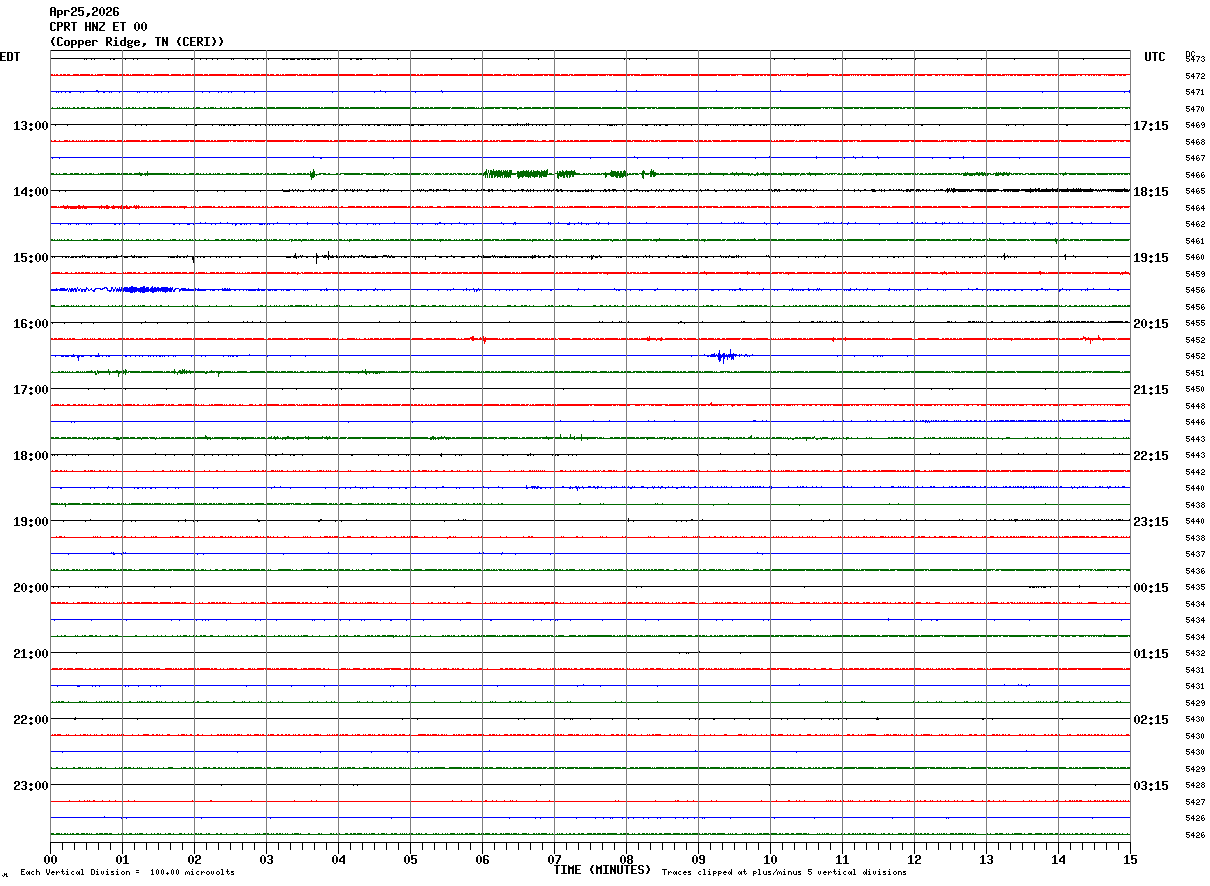Select minute tick label '02' on time axis
This screenshot has width=1210, height=886.
coord(194,860)
